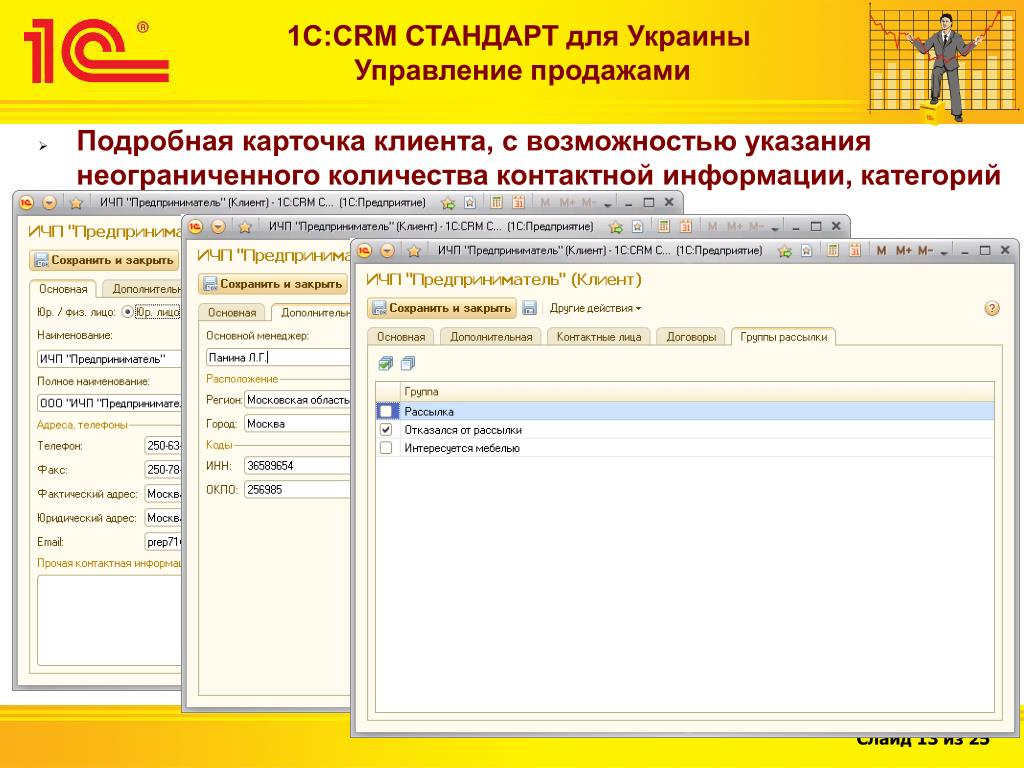Open calendar icon in front window title bar
The height and width of the screenshot is (768, 1024).
pos(856,250)
